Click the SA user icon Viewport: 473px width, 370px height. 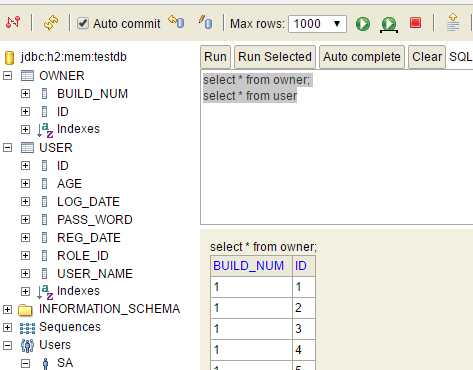(45, 363)
